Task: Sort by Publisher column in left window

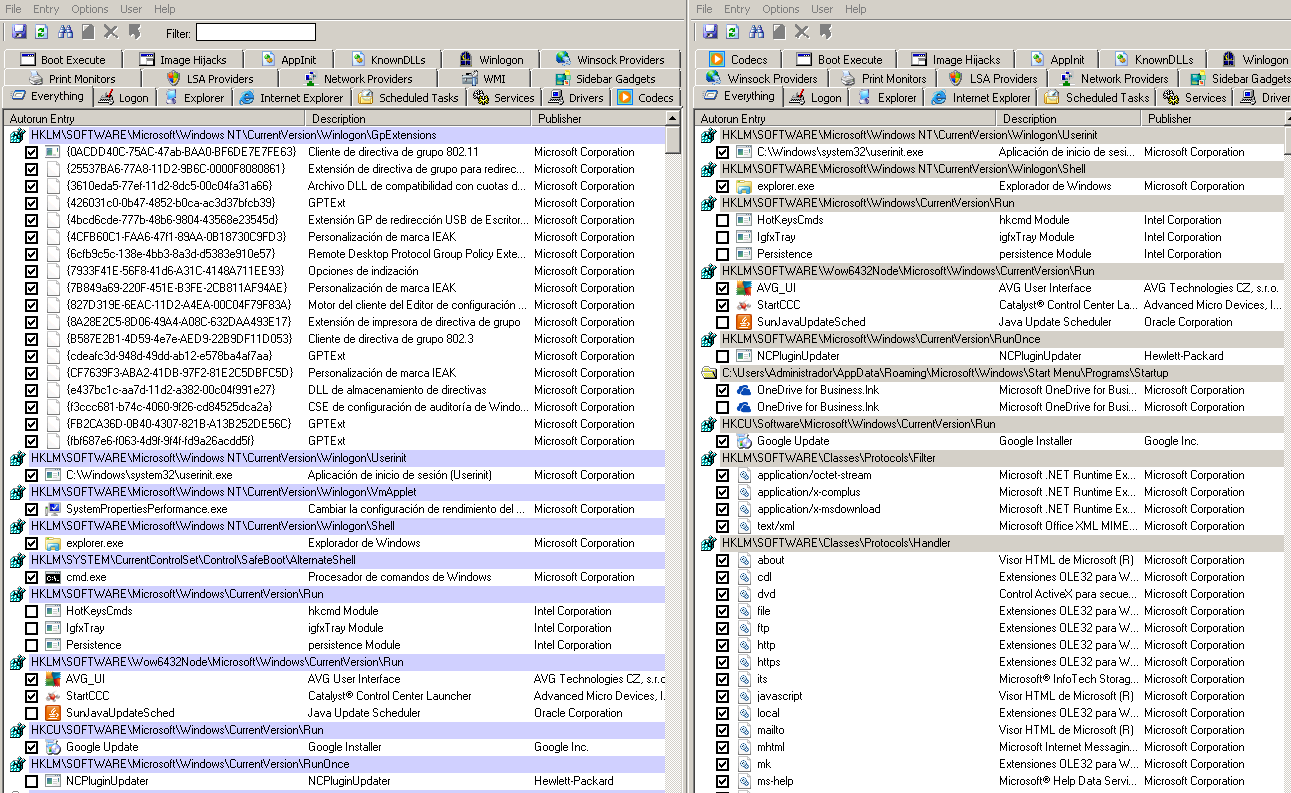Action: (597, 119)
